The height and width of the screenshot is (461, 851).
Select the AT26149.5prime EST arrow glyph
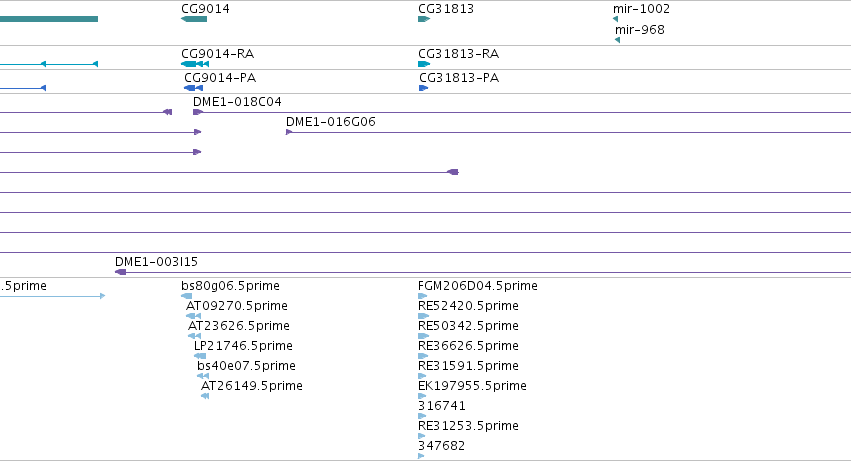205,396
